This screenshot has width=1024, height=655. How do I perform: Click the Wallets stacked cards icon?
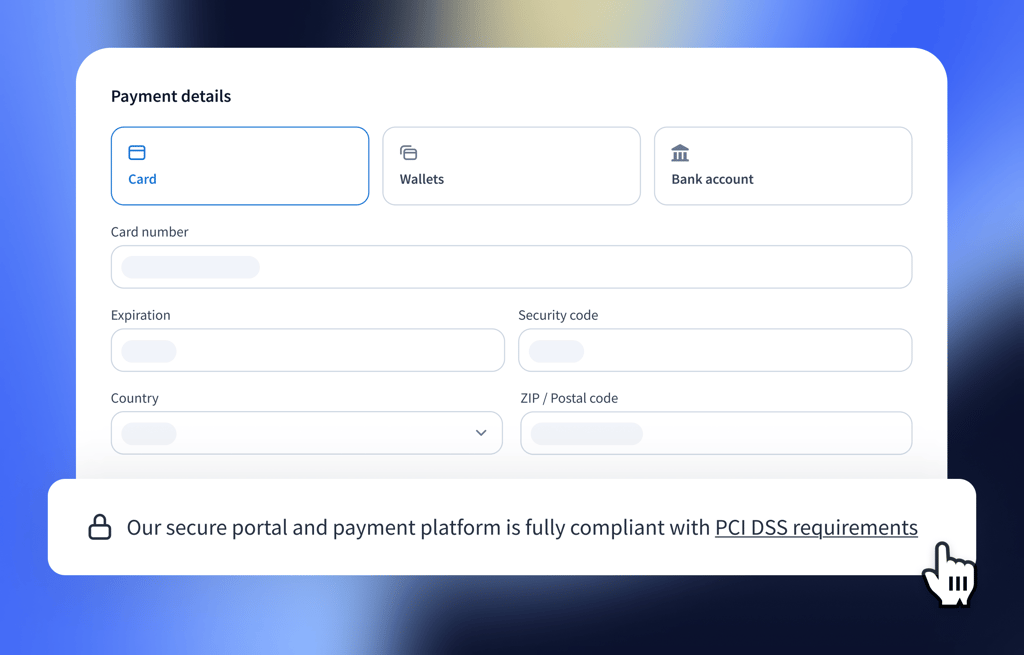[x=408, y=153]
